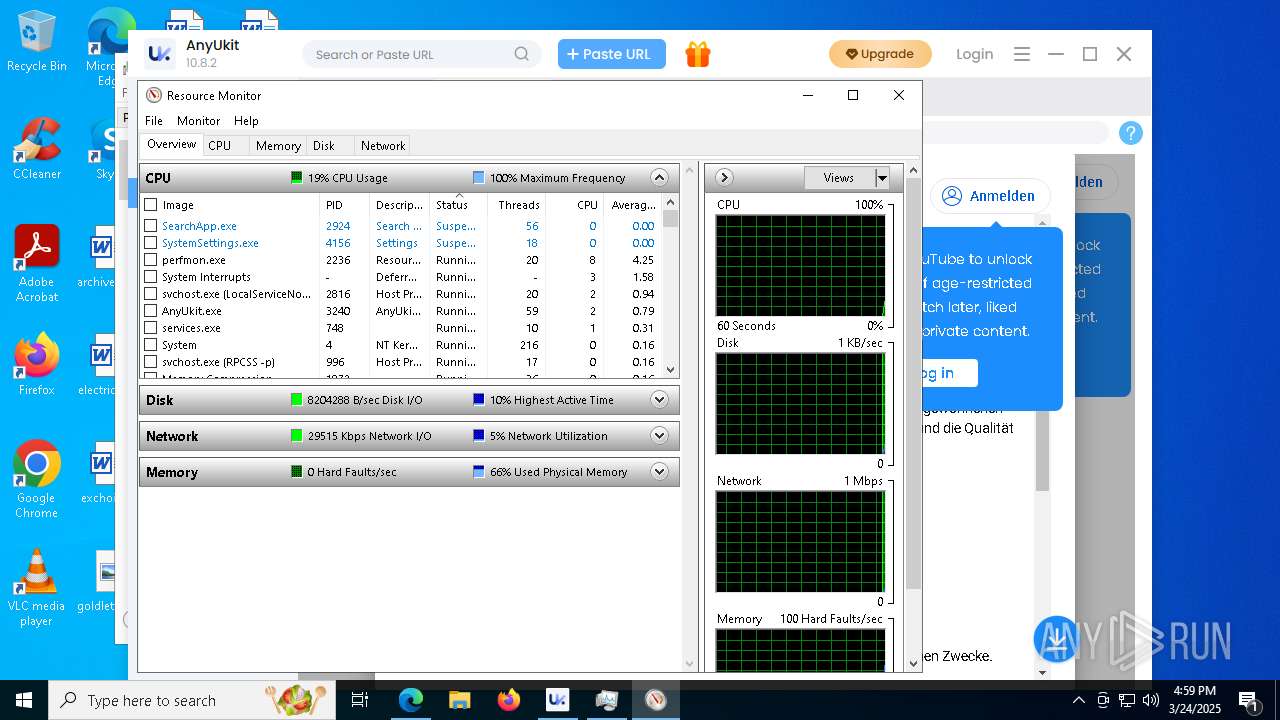This screenshot has height=720, width=1280.
Task: Check the System Interrupts checkbox
Action: click(x=151, y=277)
